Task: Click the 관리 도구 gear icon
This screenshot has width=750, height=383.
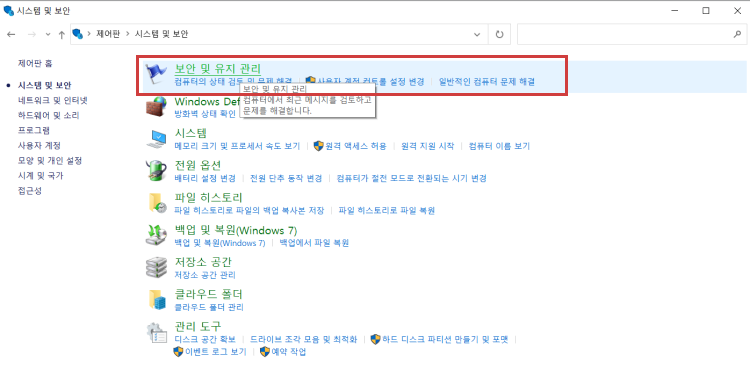Action: click(156, 332)
